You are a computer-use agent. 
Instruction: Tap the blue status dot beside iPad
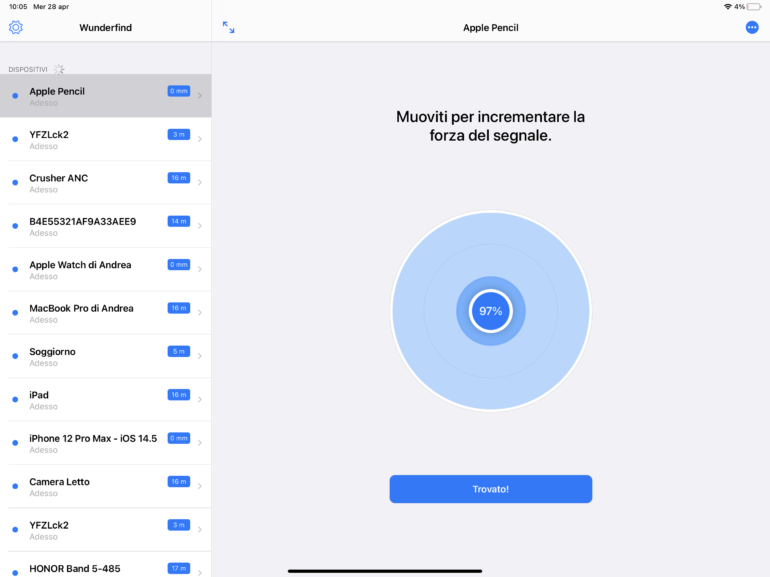coord(15,399)
